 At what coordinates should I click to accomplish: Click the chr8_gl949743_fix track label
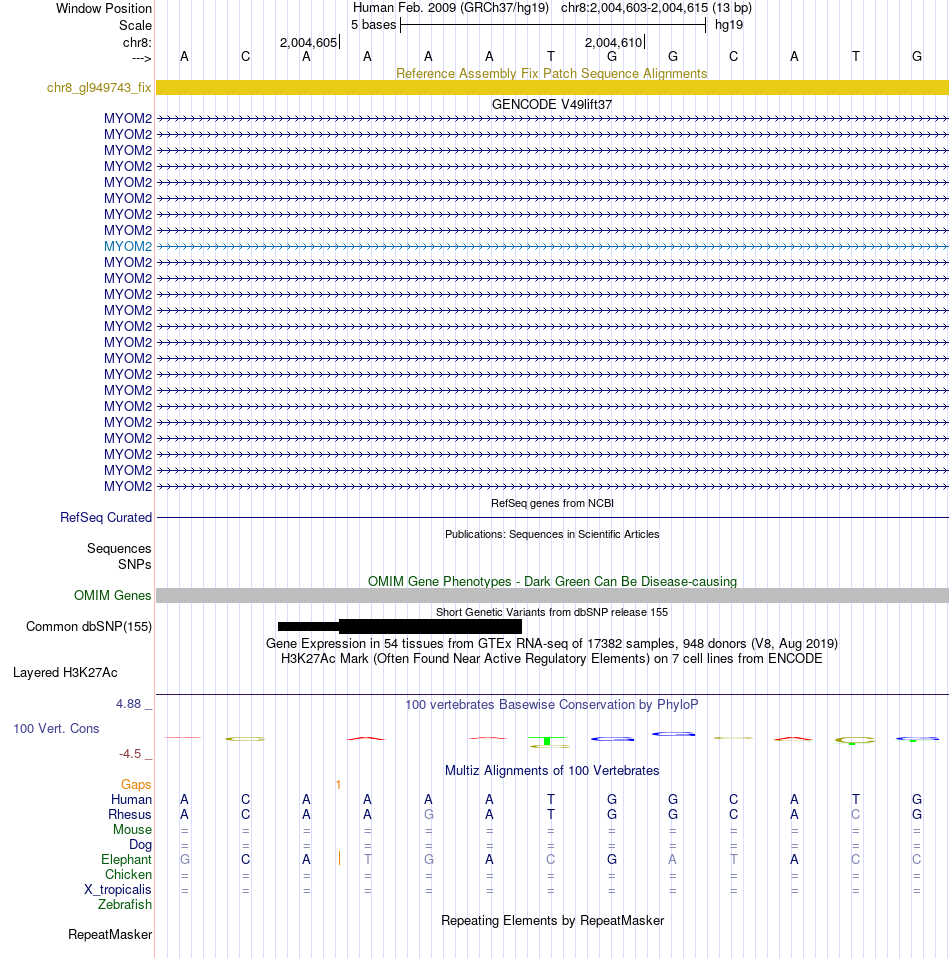[x=99, y=87]
